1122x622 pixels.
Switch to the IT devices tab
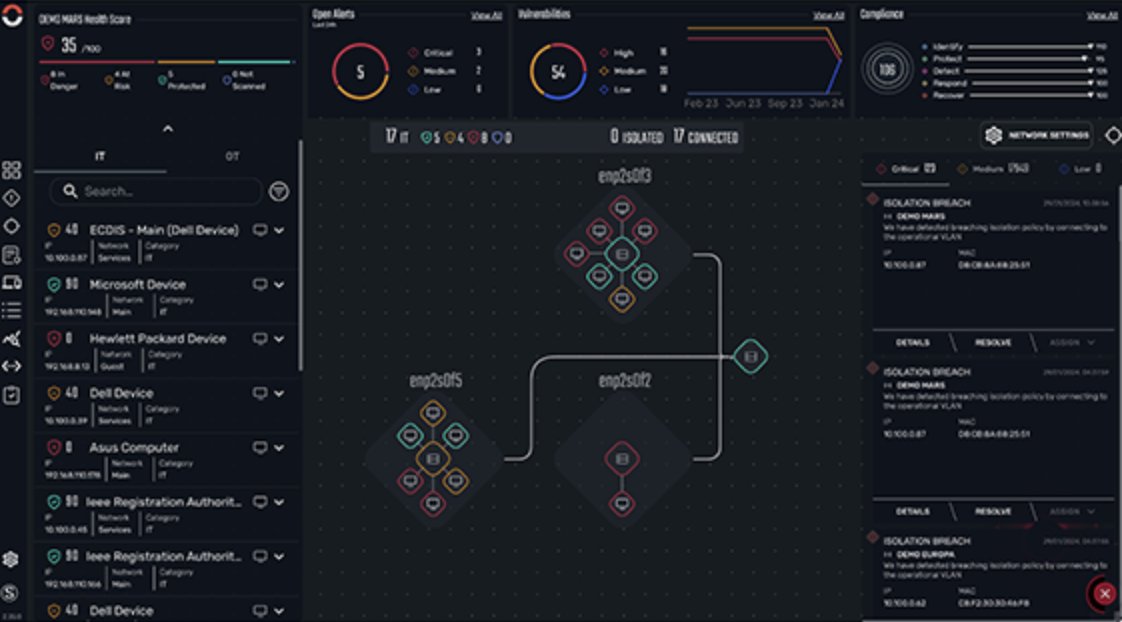pyautogui.click(x=100, y=156)
